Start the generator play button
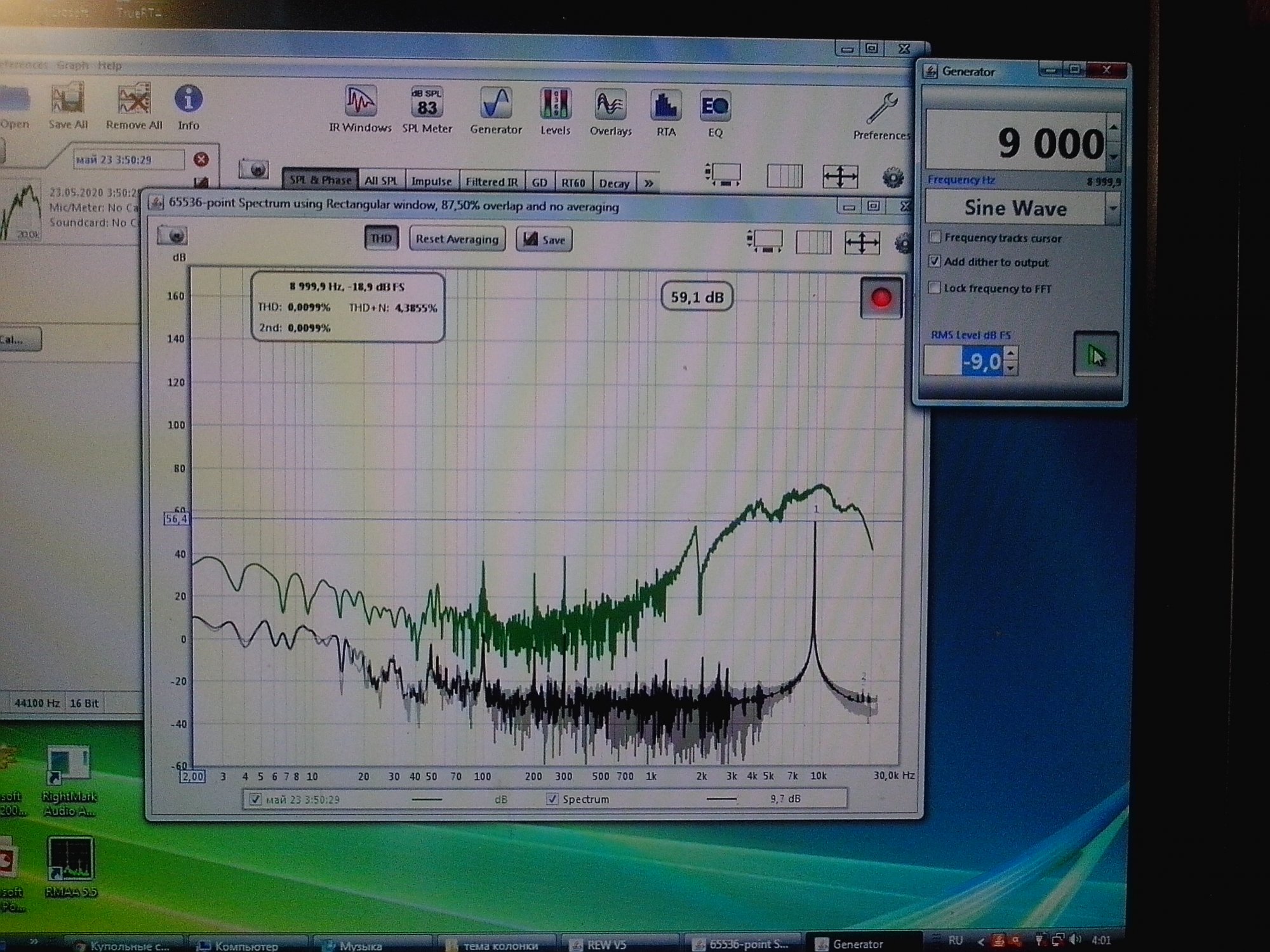The height and width of the screenshot is (952, 1270). [1095, 355]
